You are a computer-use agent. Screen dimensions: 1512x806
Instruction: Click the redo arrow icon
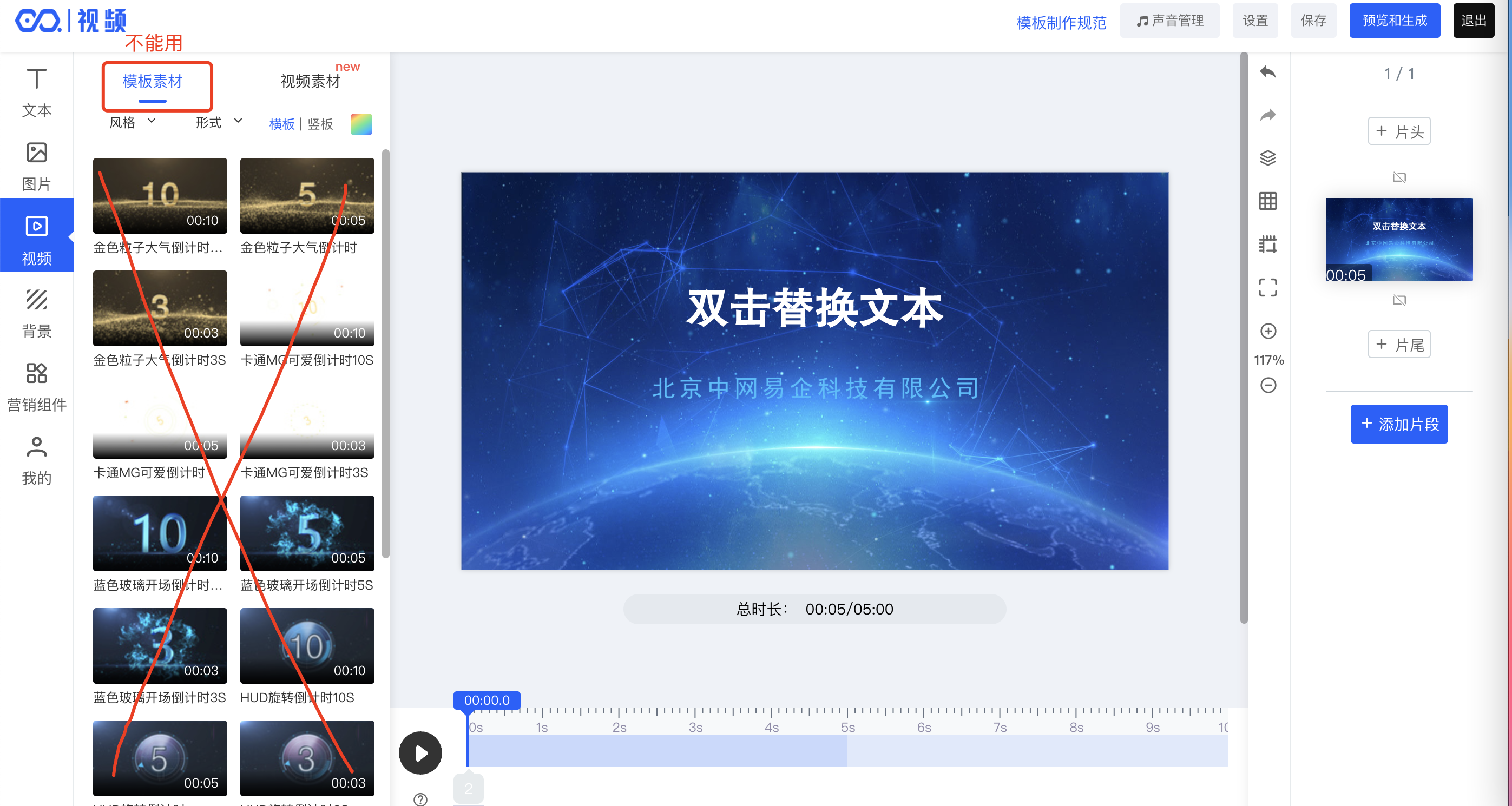(x=1268, y=115)
